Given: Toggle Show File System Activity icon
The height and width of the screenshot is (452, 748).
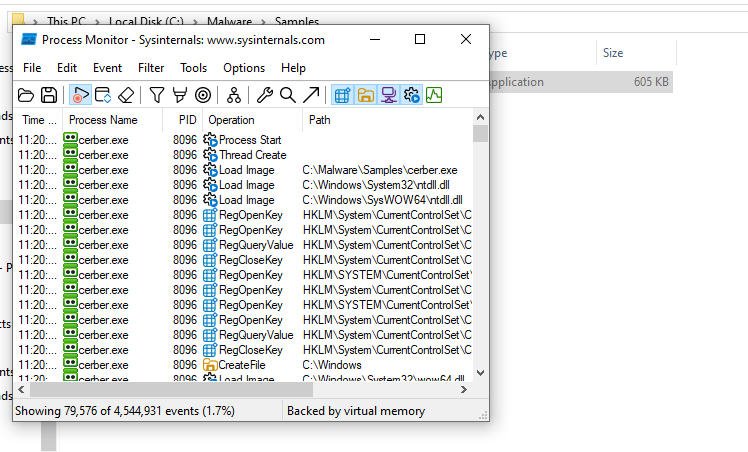Looking at the screenshot, I should click(x=365, y=95).
